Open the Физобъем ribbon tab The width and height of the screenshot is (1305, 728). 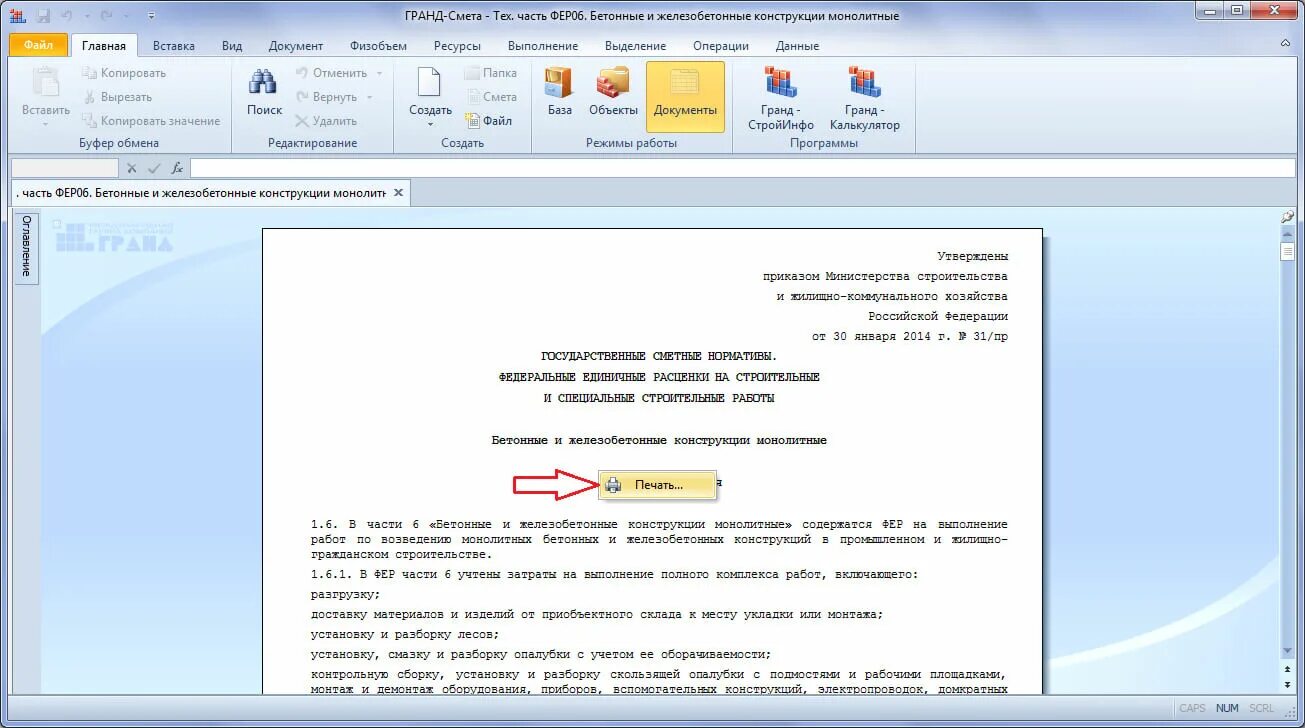(x=378, y=46)
